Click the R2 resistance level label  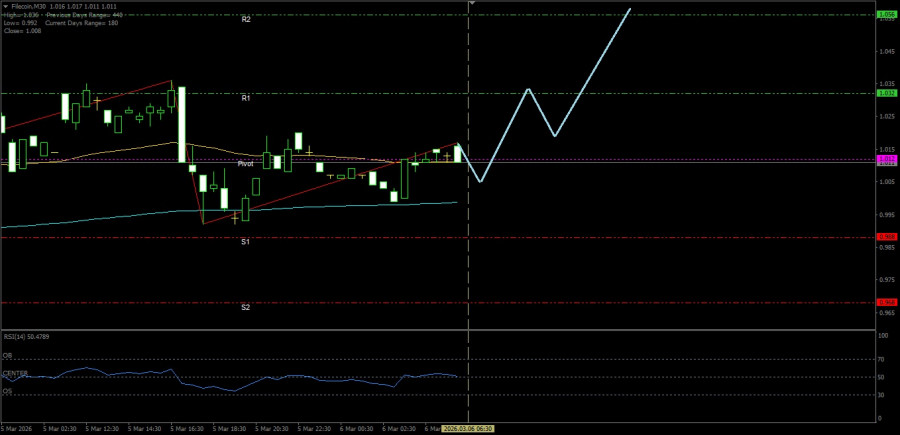tap(245, 19)
